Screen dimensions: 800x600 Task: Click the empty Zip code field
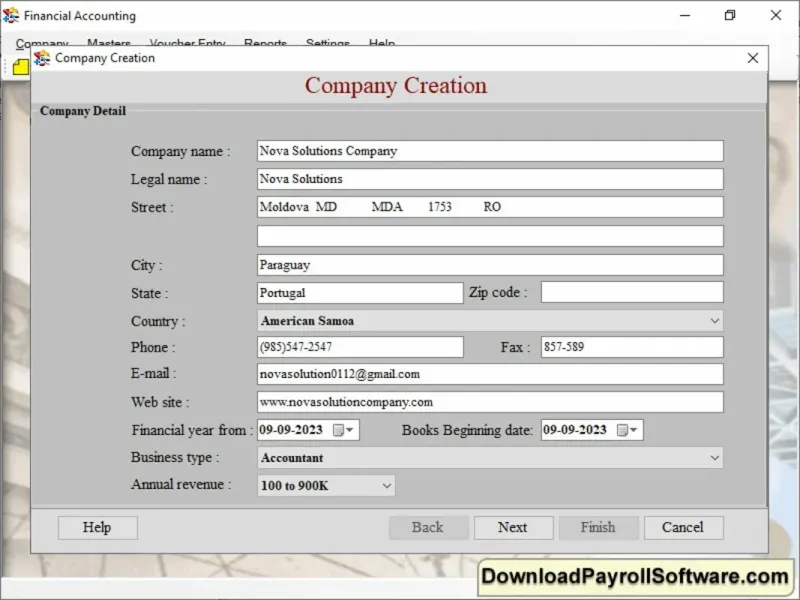point(632,292)
